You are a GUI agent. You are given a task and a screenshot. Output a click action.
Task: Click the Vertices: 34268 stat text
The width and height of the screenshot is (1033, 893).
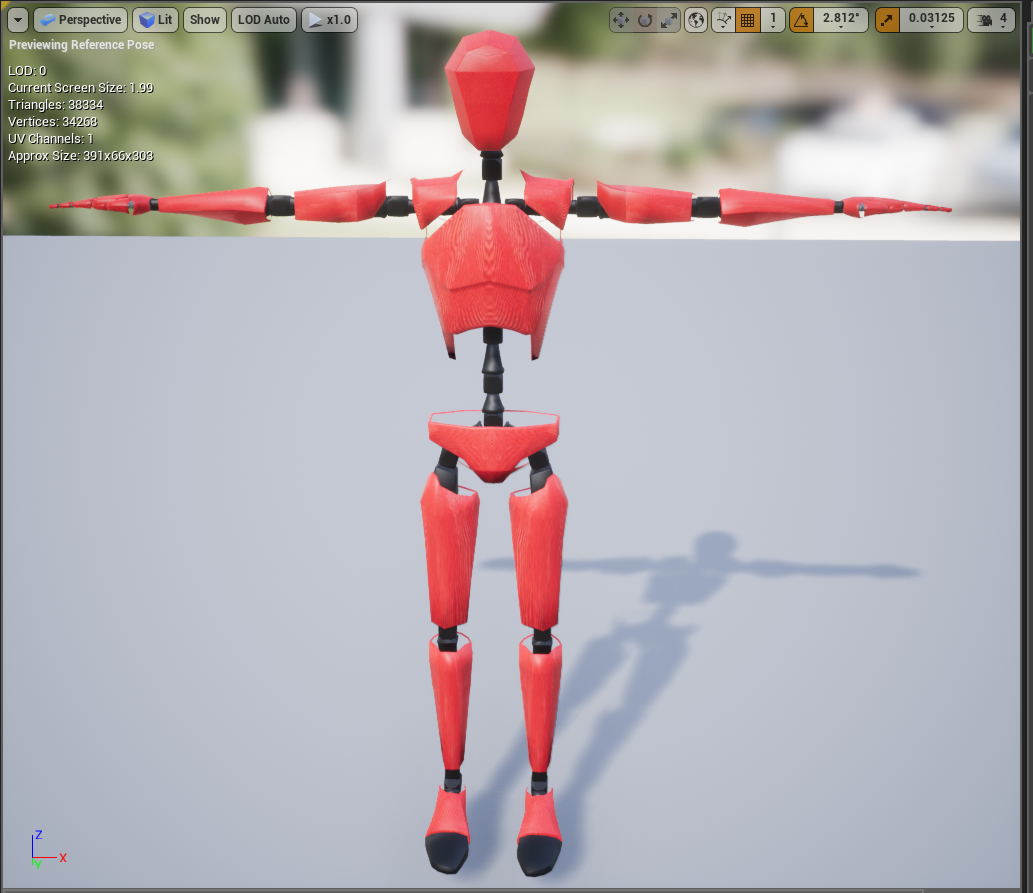53,122
